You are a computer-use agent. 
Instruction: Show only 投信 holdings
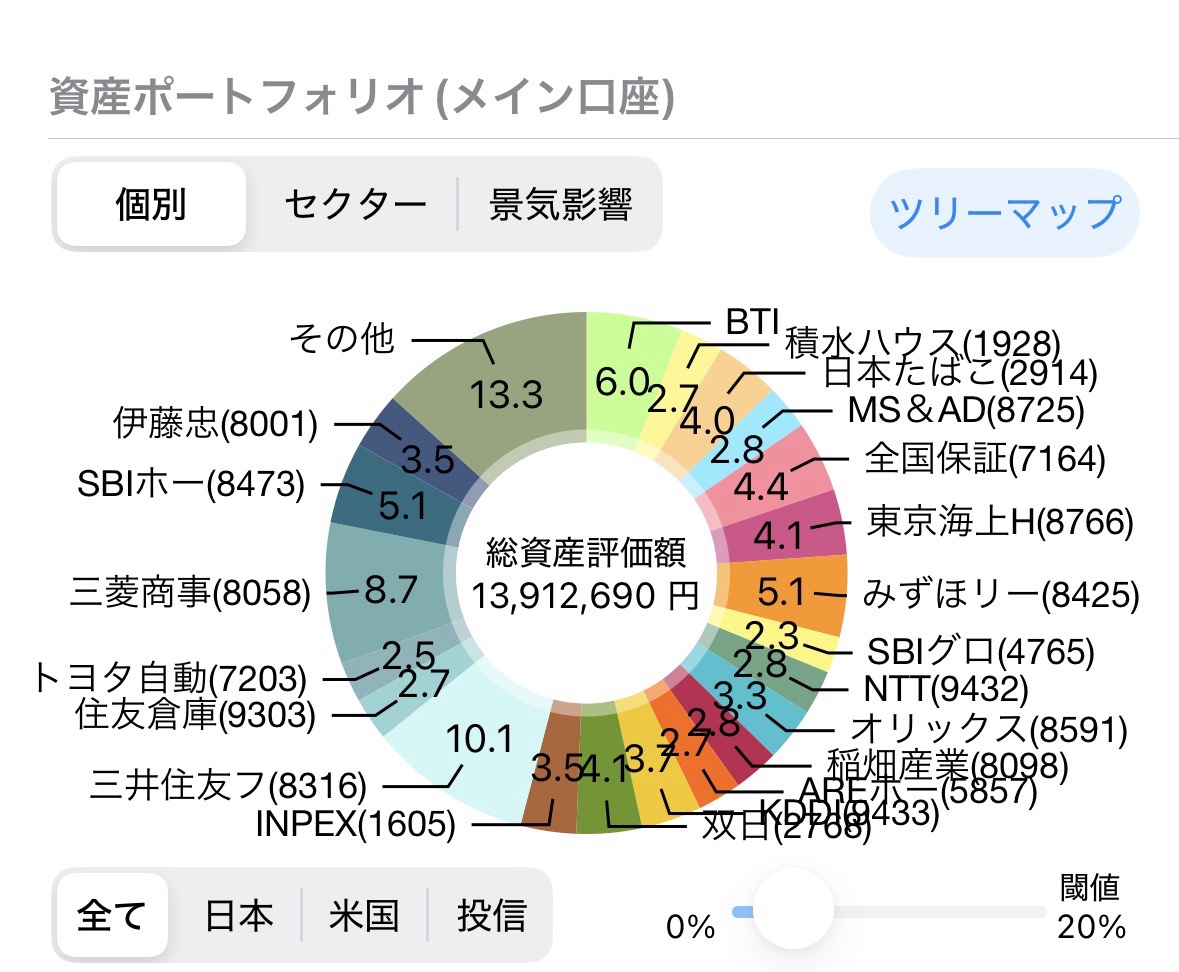491,915
